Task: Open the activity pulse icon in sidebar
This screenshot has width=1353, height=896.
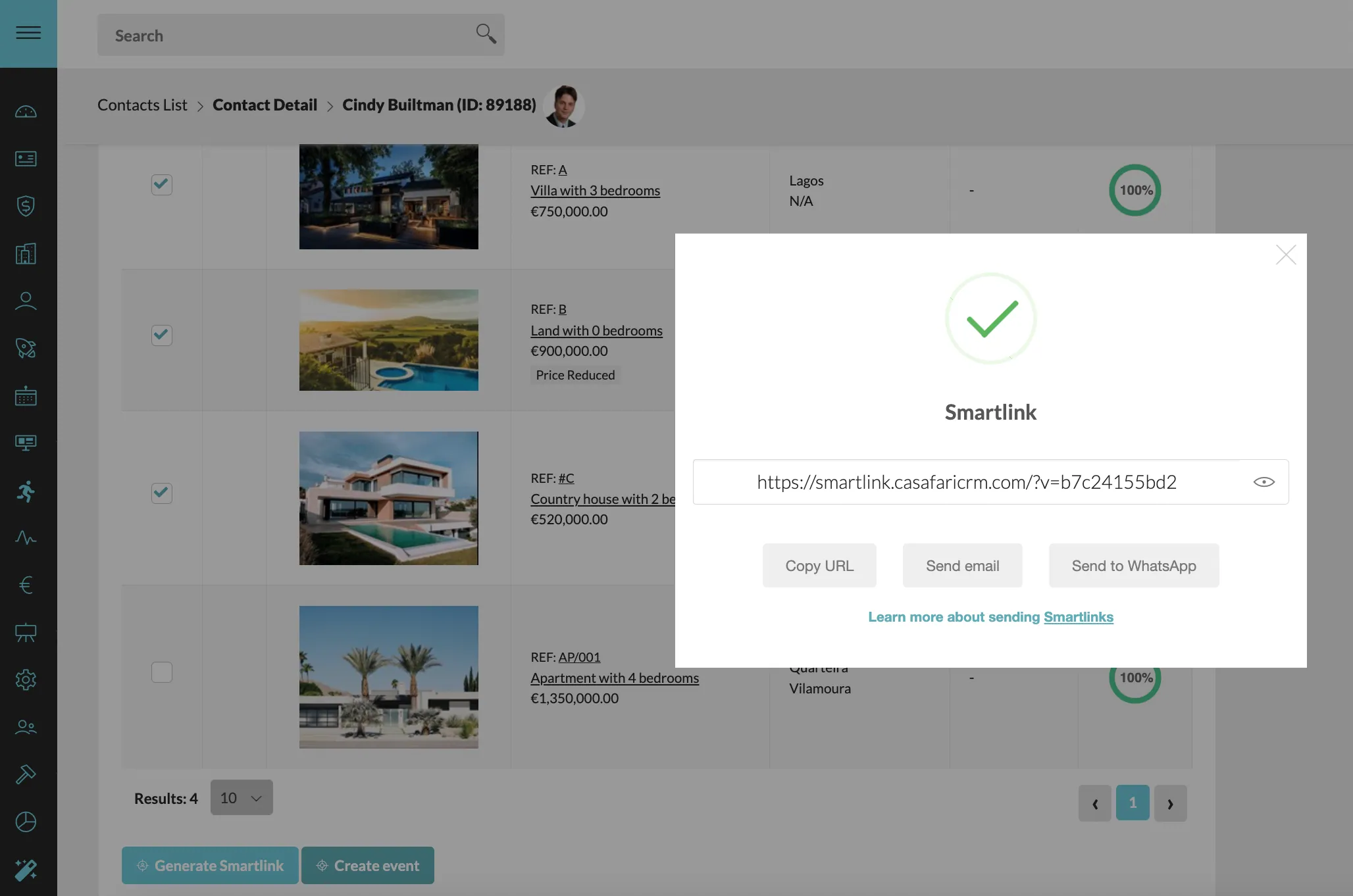Action: point(26,537)
